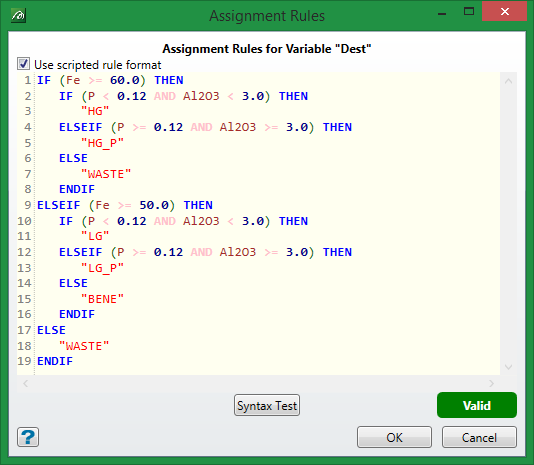This screenshot has height=465, width=534.
Task: Place cursor on the "HG_P" string line
Action: (102, 143)
